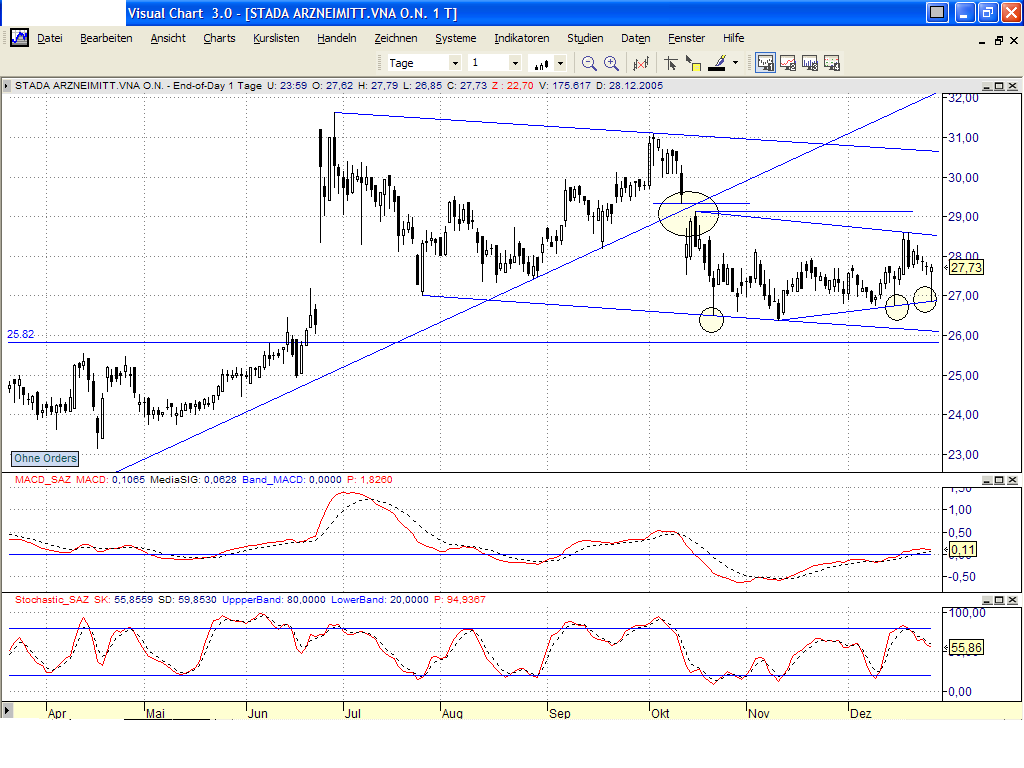Viewport: 1024px width, 768px height.
Task: Toggle the chart window 2 button
Action: pyautogui.click(x=790, y=62)
